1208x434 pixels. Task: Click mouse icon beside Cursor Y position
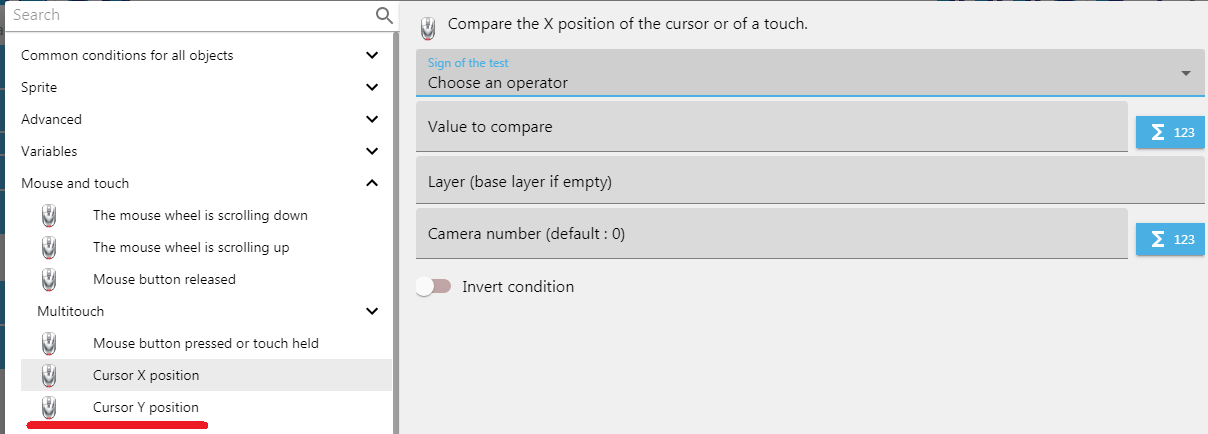49,407
